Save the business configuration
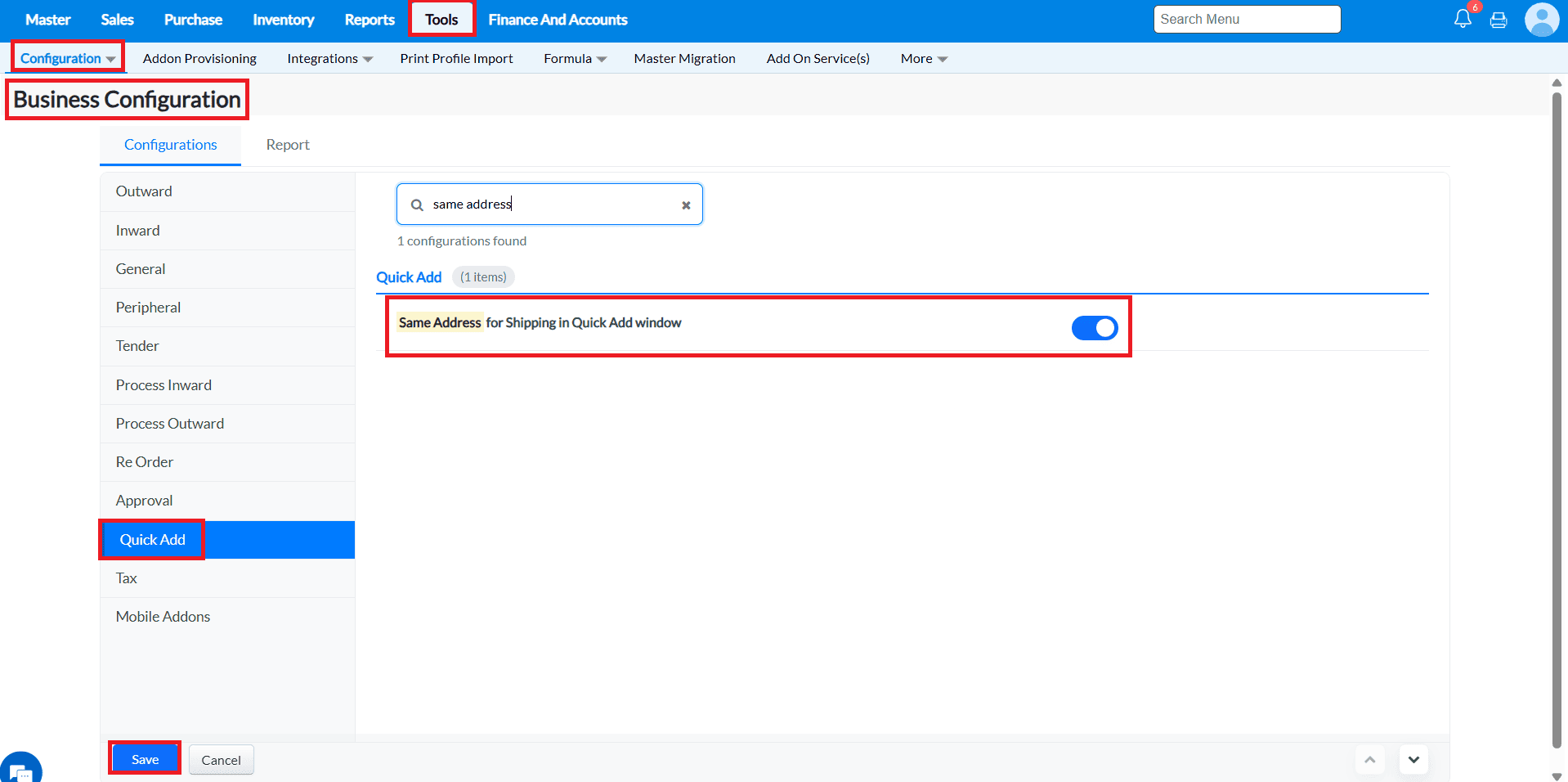 [145, 759]
